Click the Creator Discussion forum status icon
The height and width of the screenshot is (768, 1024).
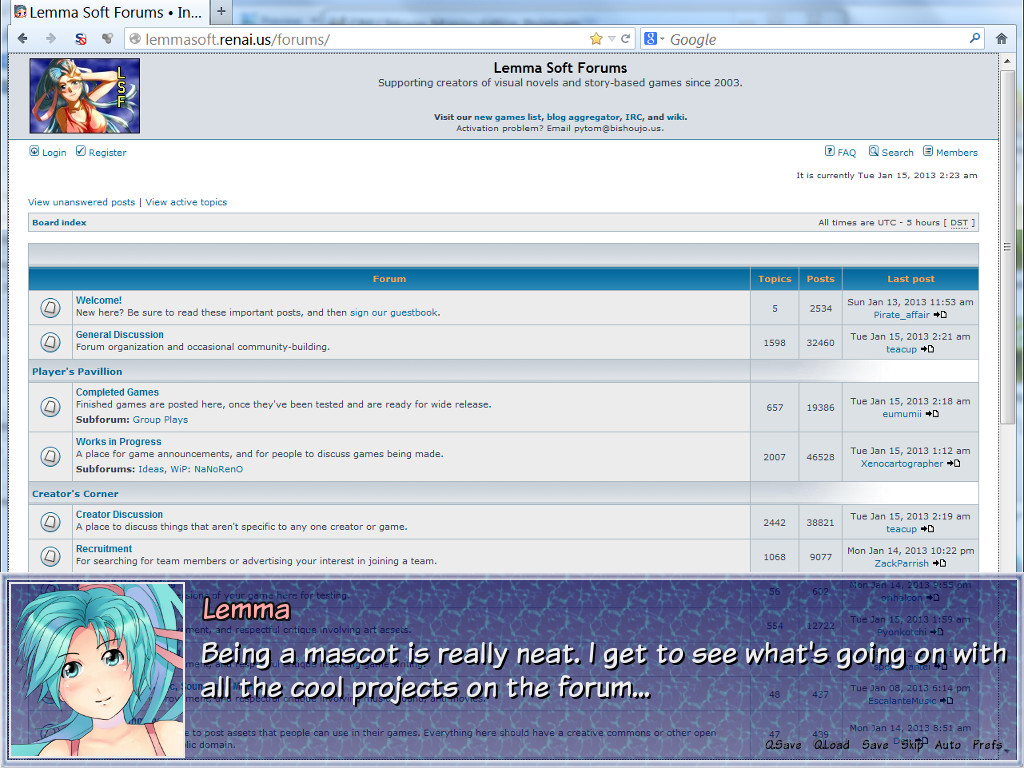pos(50,522)
